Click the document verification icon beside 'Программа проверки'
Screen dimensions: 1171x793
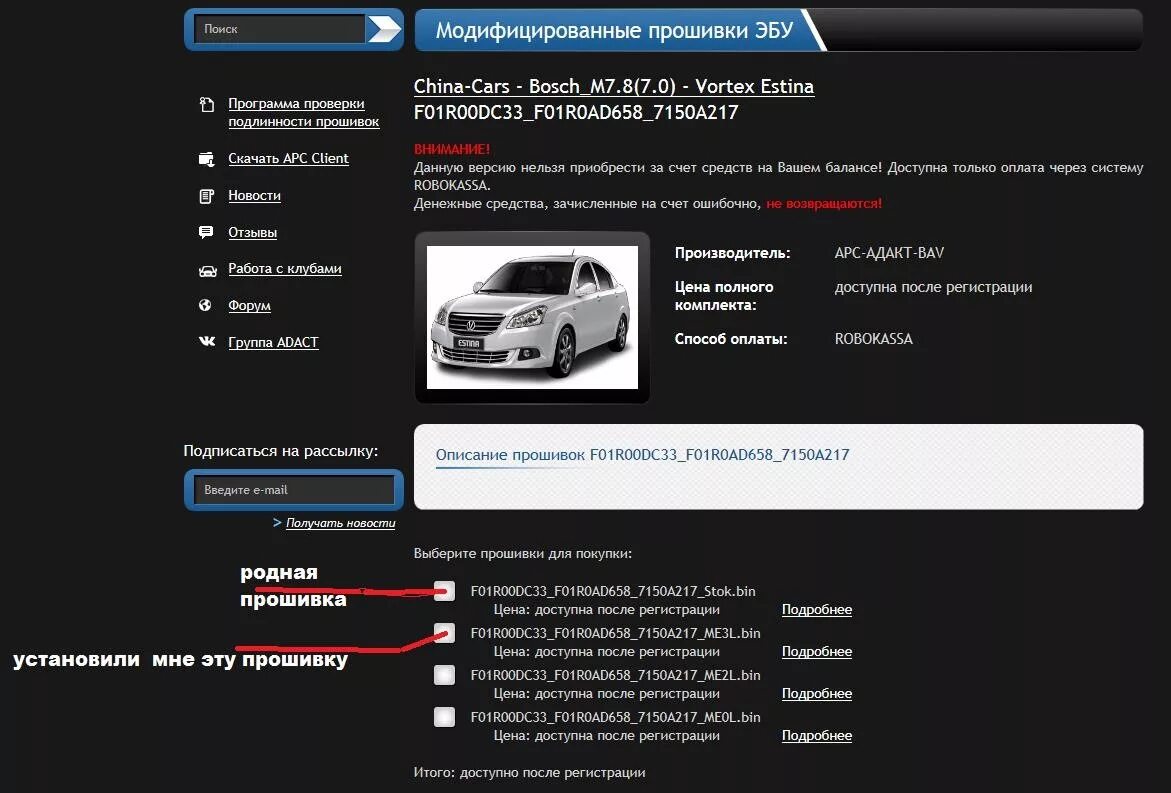tap(207, 103)
